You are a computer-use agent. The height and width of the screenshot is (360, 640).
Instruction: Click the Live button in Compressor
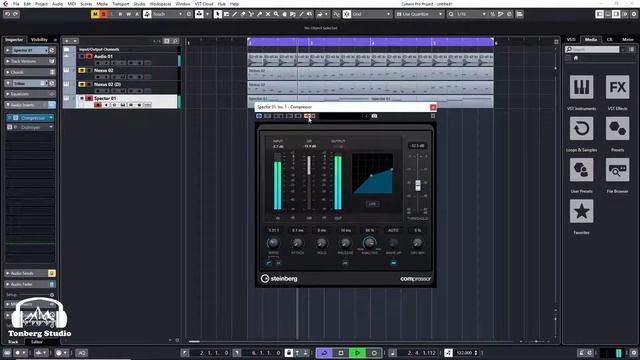tap(372, 204)
